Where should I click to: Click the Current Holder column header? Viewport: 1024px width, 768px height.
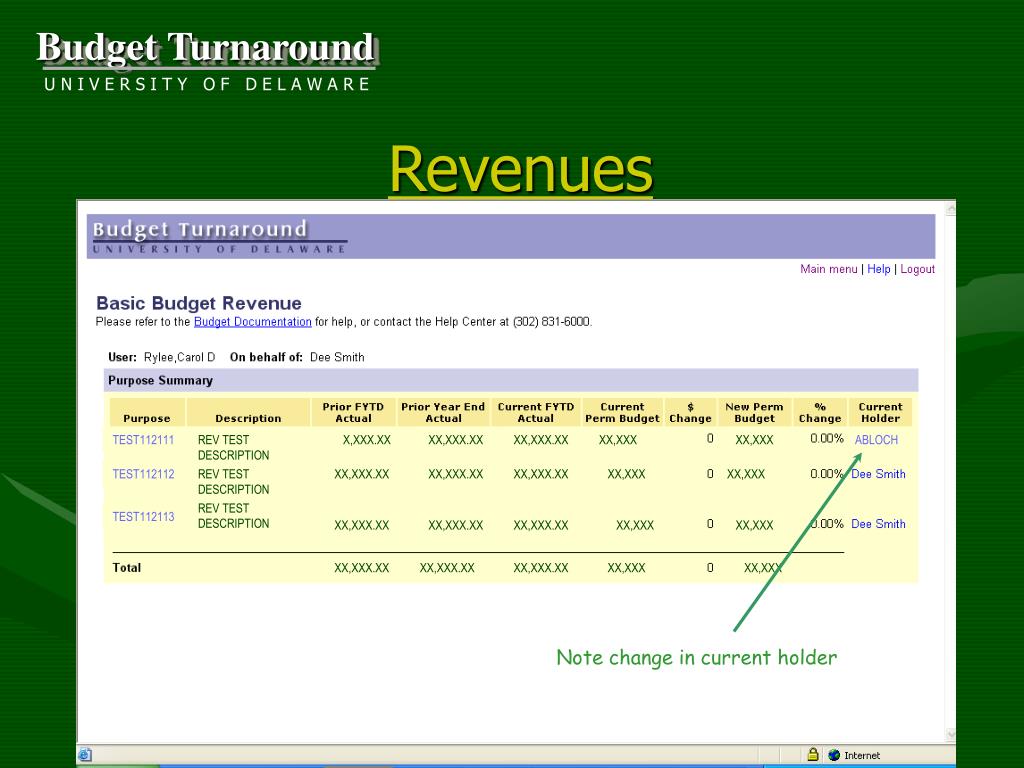[880, 413]
